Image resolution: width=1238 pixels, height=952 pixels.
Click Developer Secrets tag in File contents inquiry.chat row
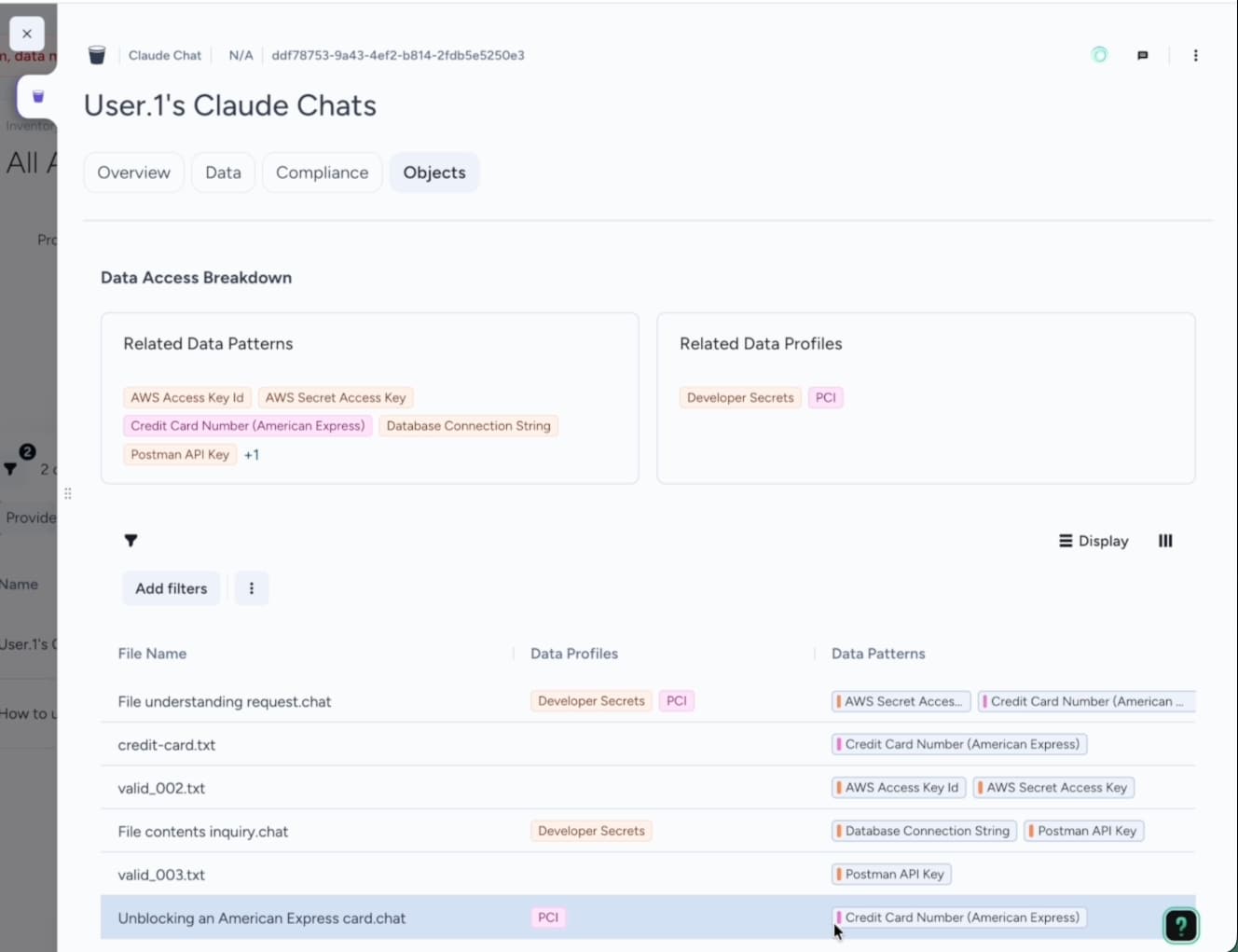[x=591, y=831]
